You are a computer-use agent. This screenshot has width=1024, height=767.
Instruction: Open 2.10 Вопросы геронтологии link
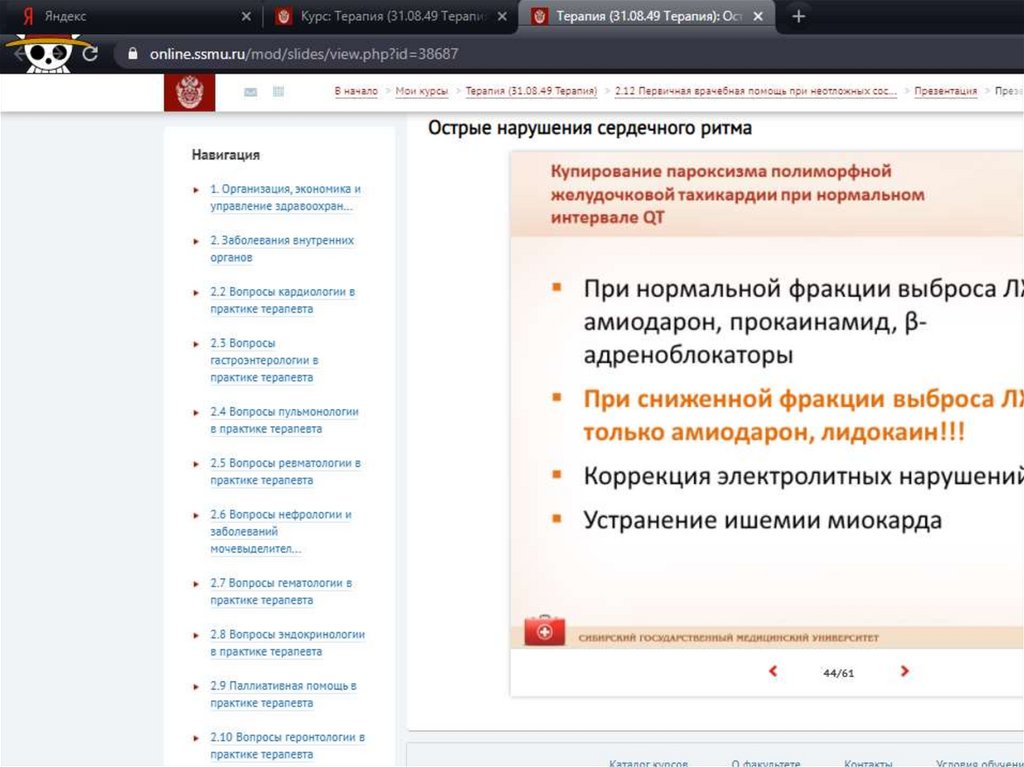[287, 745]
